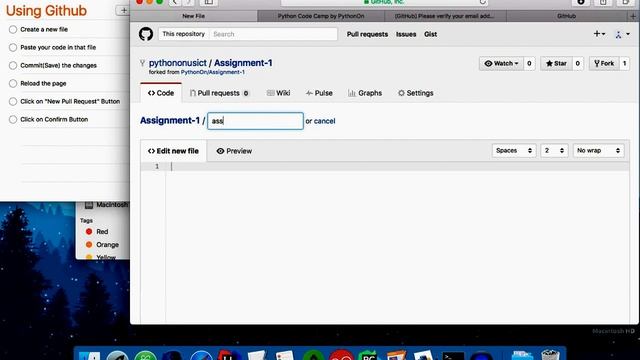
Task: Click the fork icon beside the repository name
Action: [x=142, y=63]
